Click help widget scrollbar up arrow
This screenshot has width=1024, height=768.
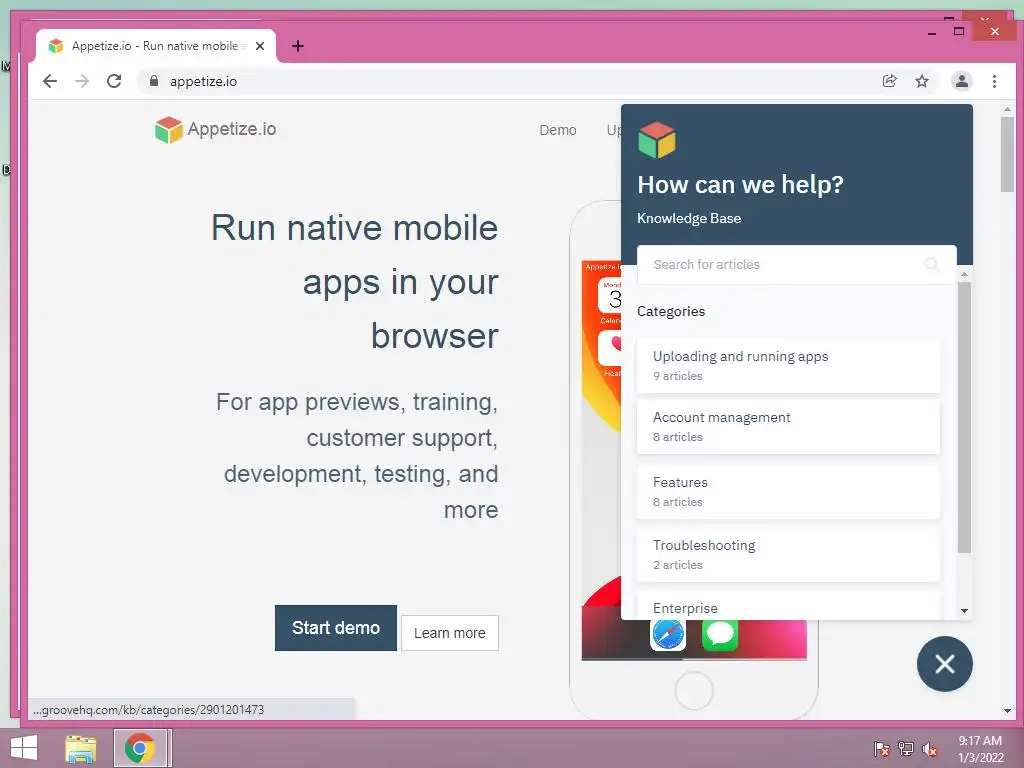[x=965, y=274]
